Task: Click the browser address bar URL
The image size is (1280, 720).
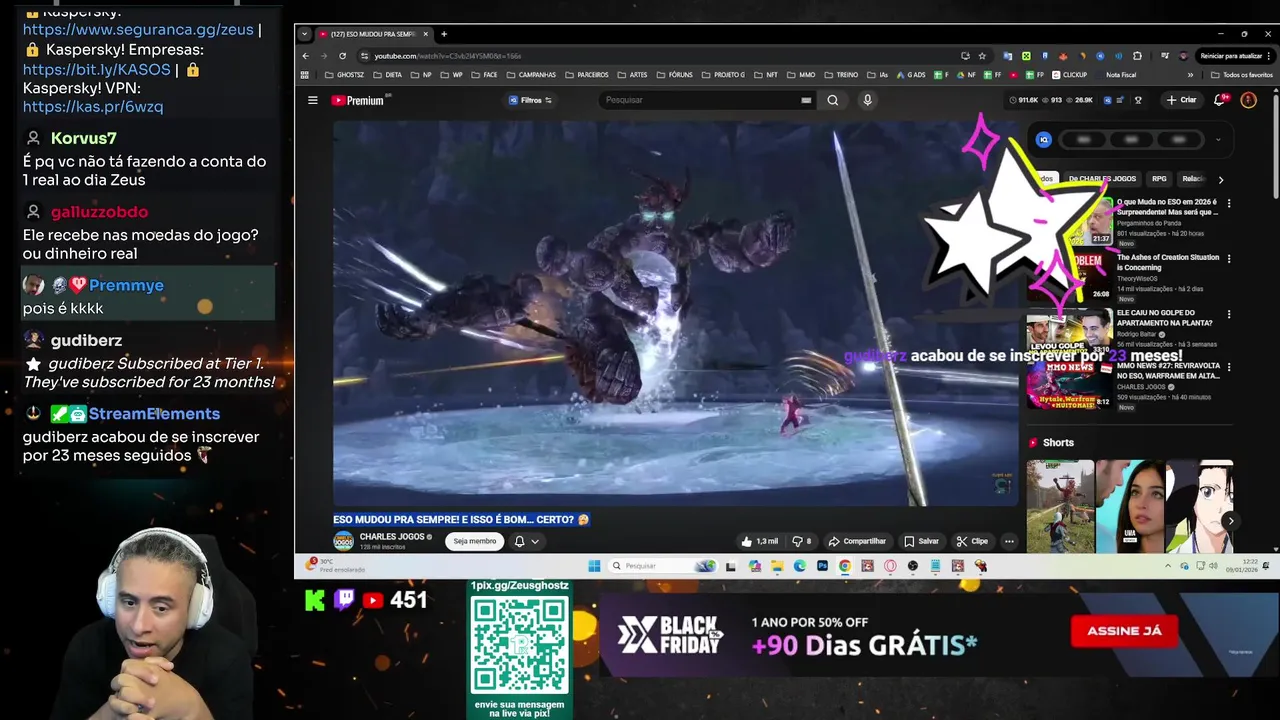Action: (x=447, y=56)
